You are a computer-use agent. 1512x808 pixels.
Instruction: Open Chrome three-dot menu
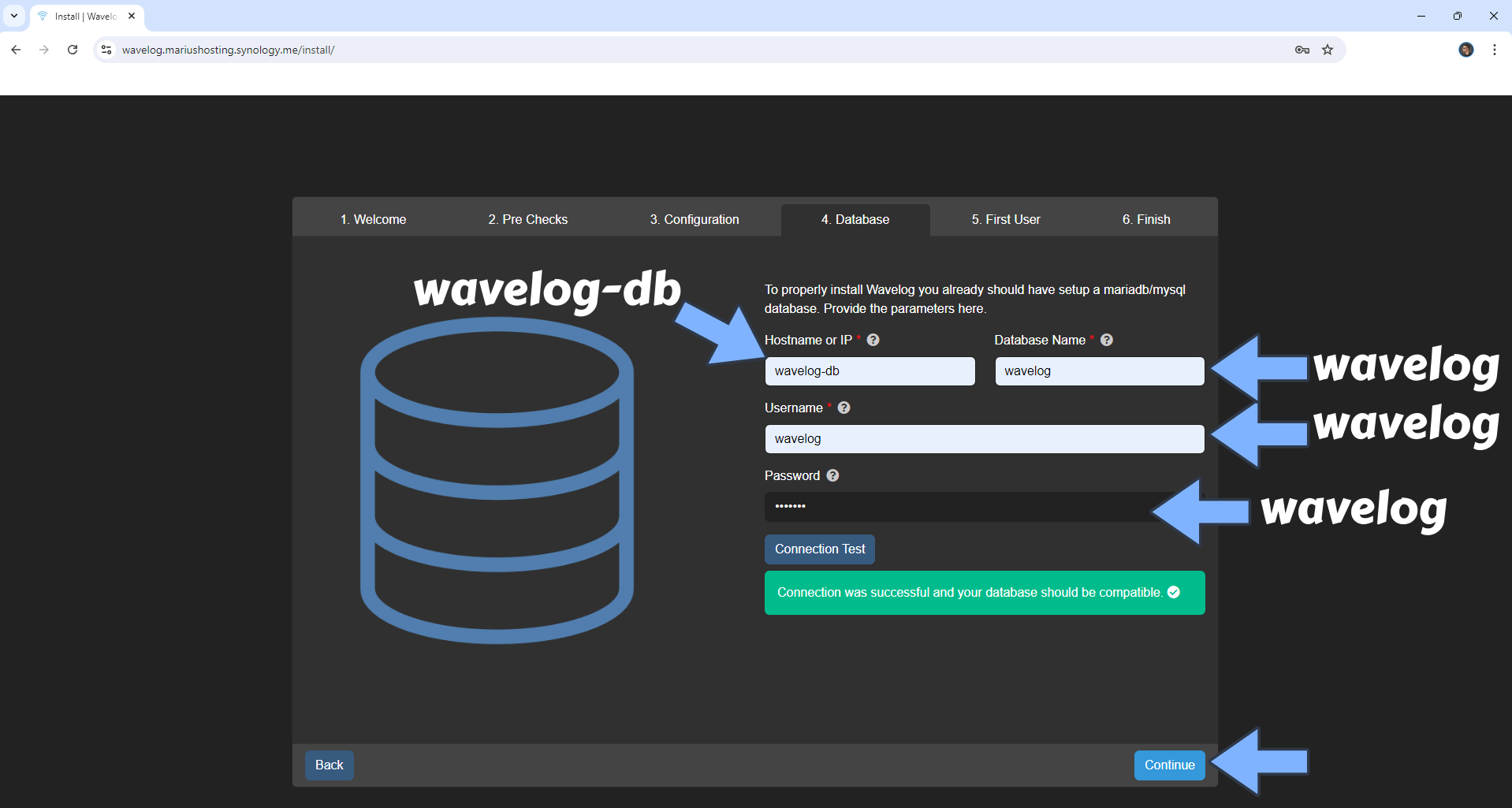(x=1495, y=50)
